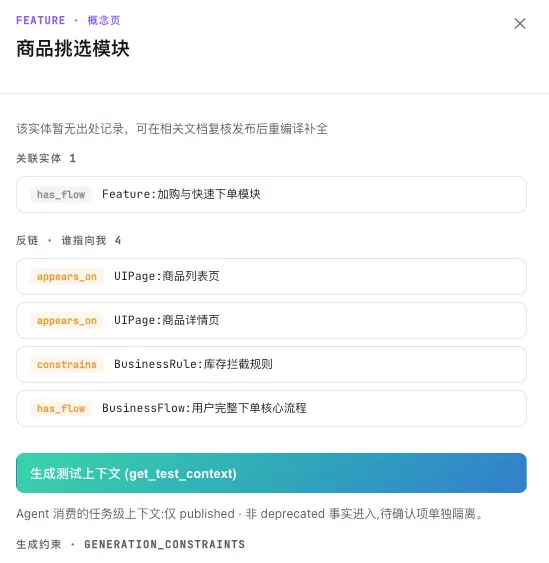The width and height of the screenshot is (549, 563).
Task: Click the orange constrains tag
Action: [67, 364]
